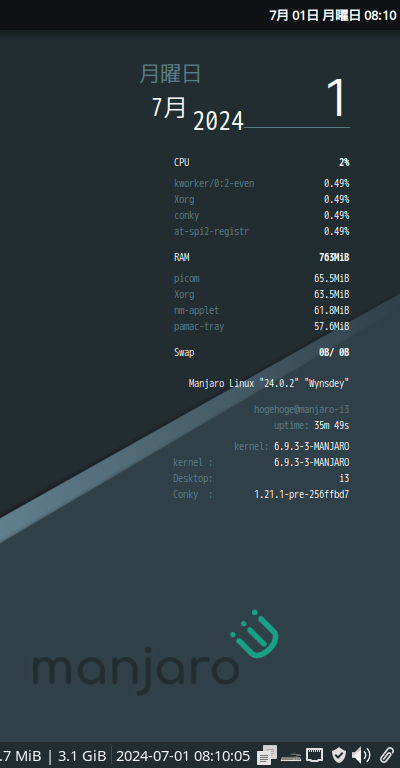The width and height of the screenshot is (400, 768).
Task: Select the at-spi2-registr process name
Action: [211, 232]
